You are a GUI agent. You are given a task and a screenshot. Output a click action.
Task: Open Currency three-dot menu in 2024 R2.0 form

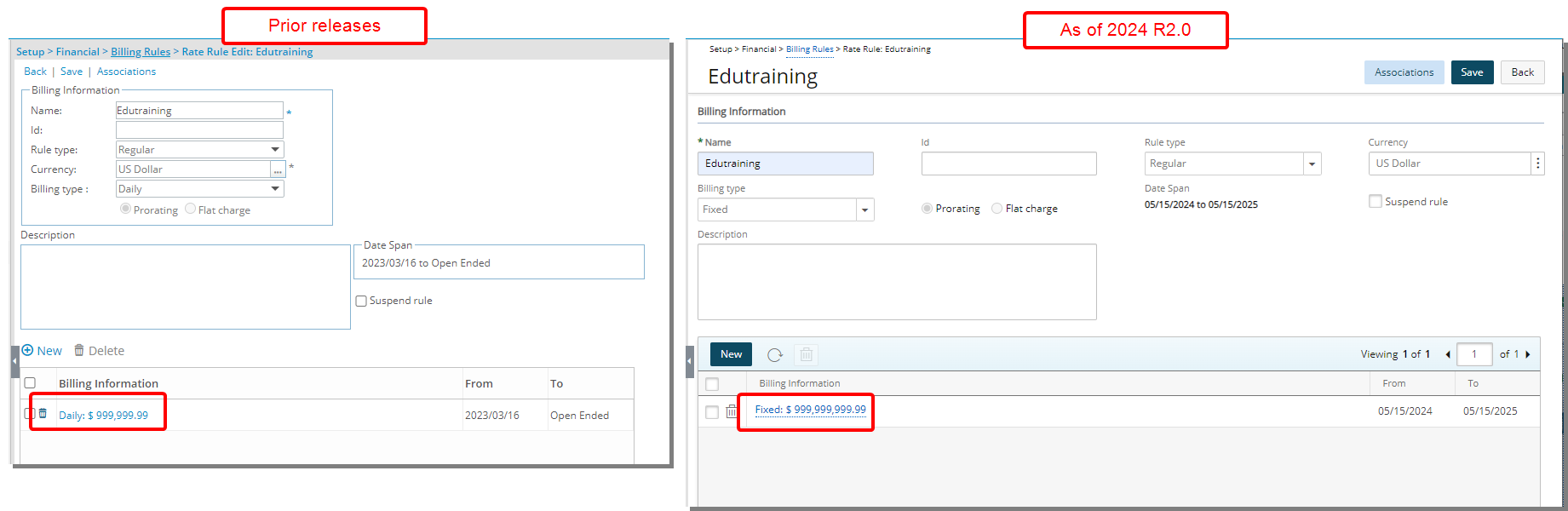(x=1537, y=164)
